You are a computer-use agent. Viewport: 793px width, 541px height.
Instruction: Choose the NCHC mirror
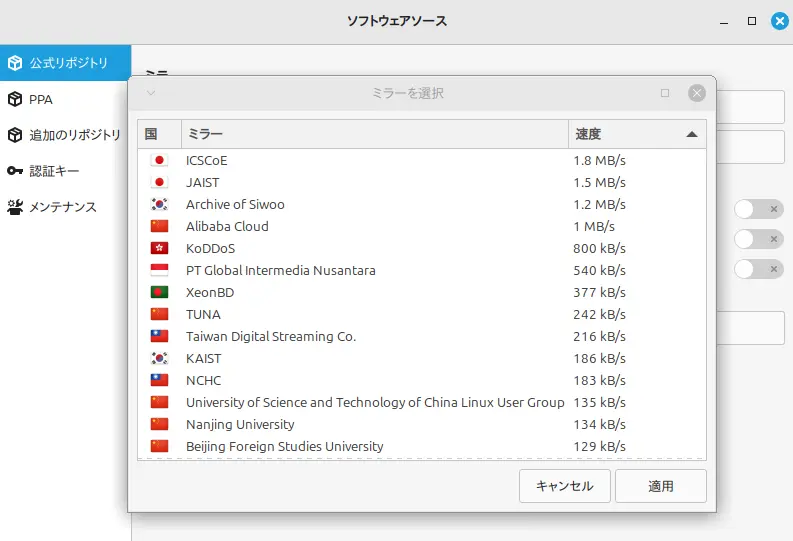point(422,380)
